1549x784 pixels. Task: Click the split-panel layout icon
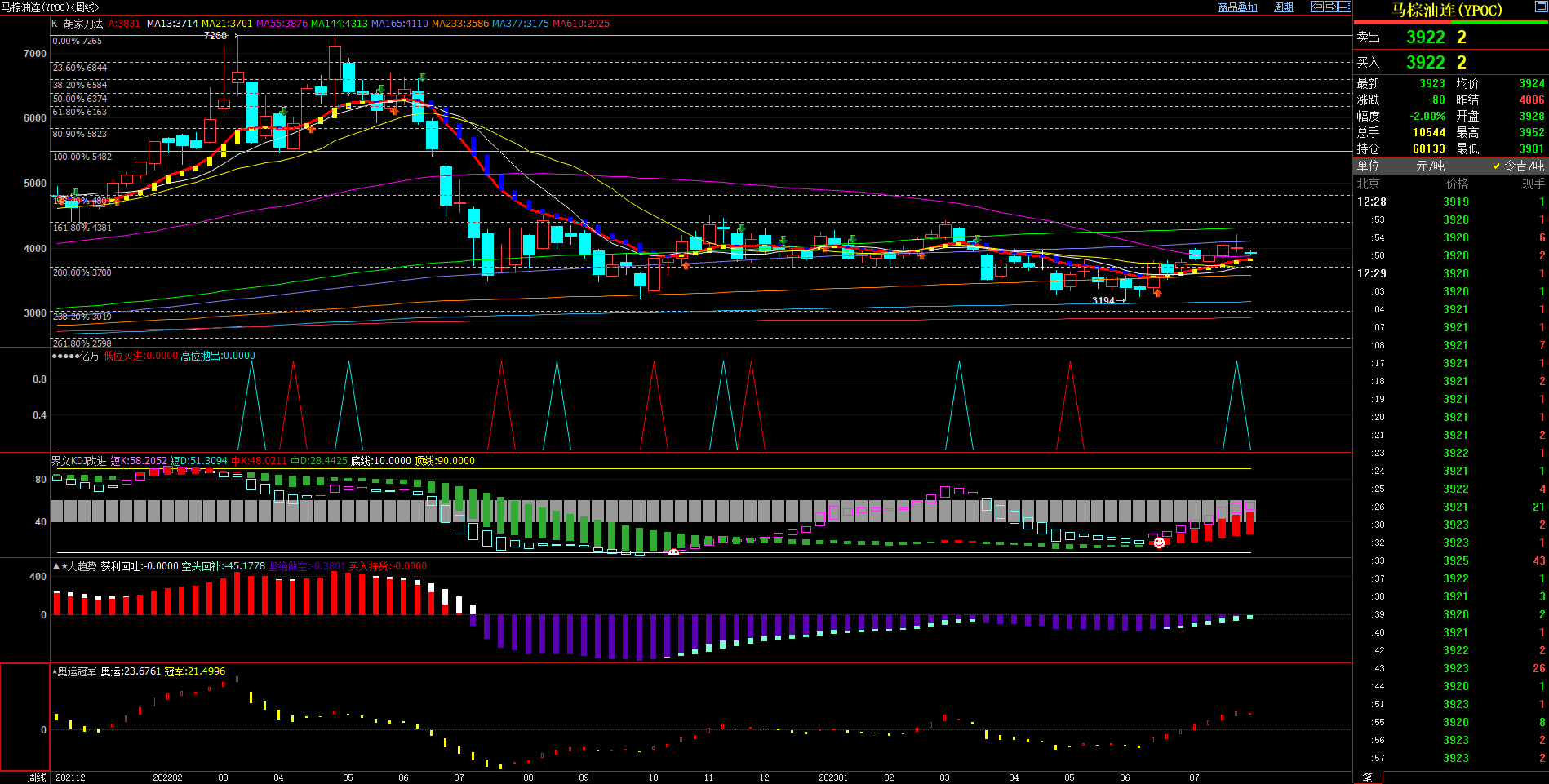[x=1344, y=7]
